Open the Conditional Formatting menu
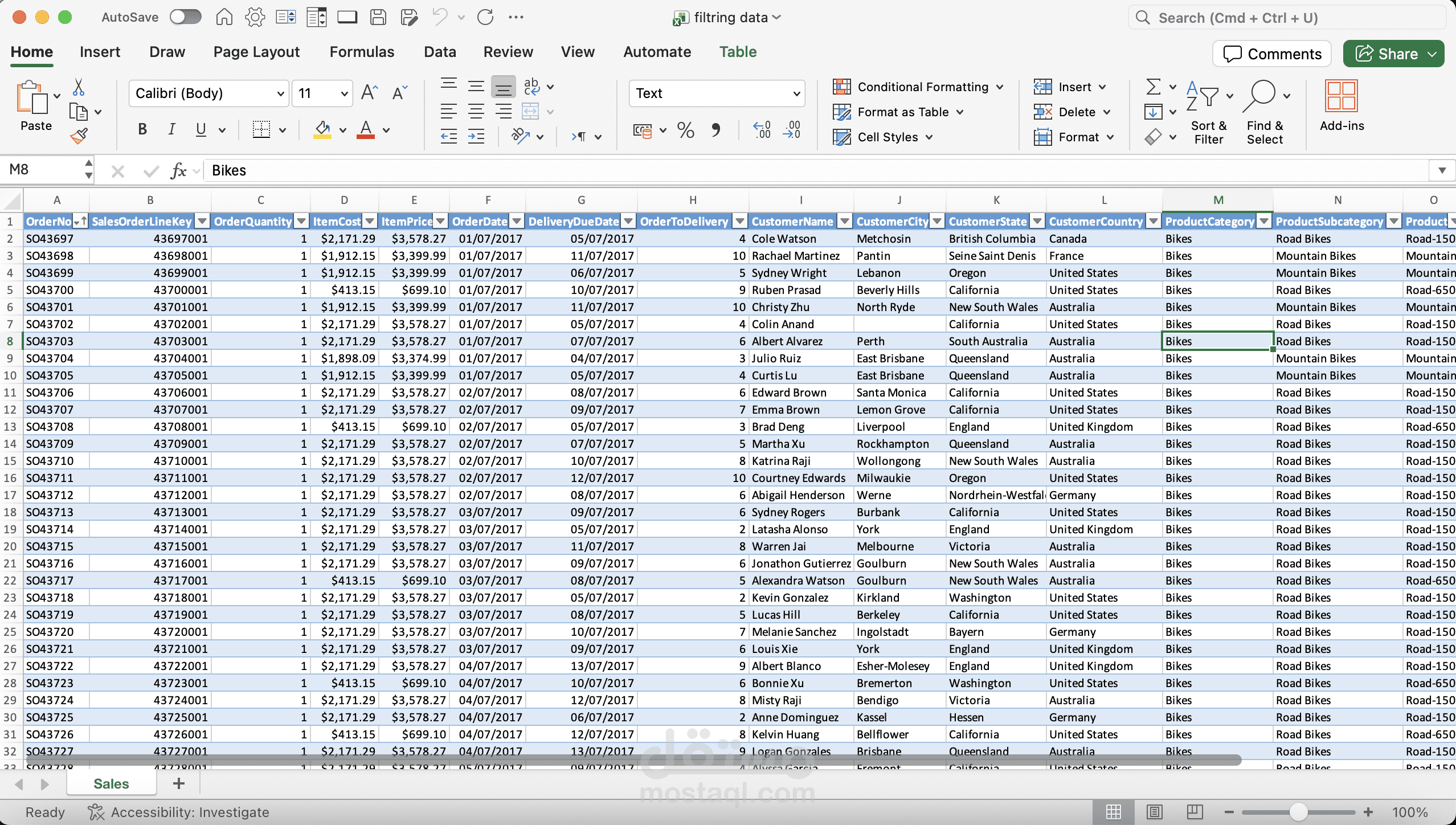 coord(917,87)
